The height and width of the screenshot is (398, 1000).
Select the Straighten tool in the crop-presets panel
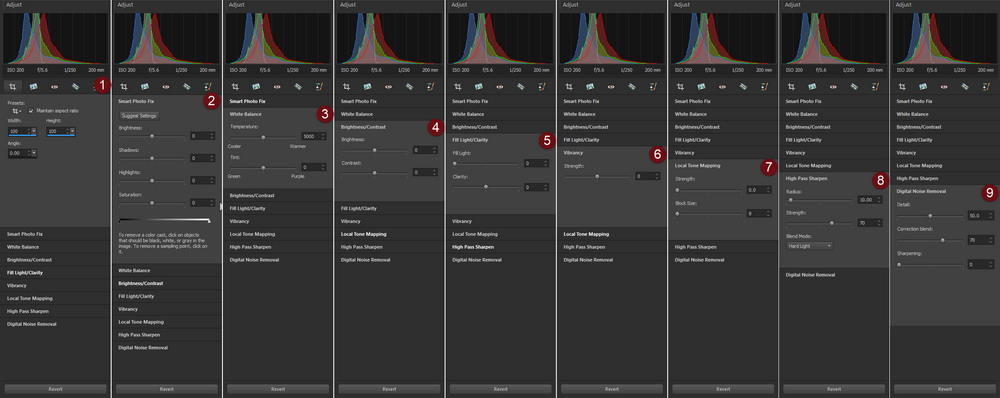(x=33, y=86)
